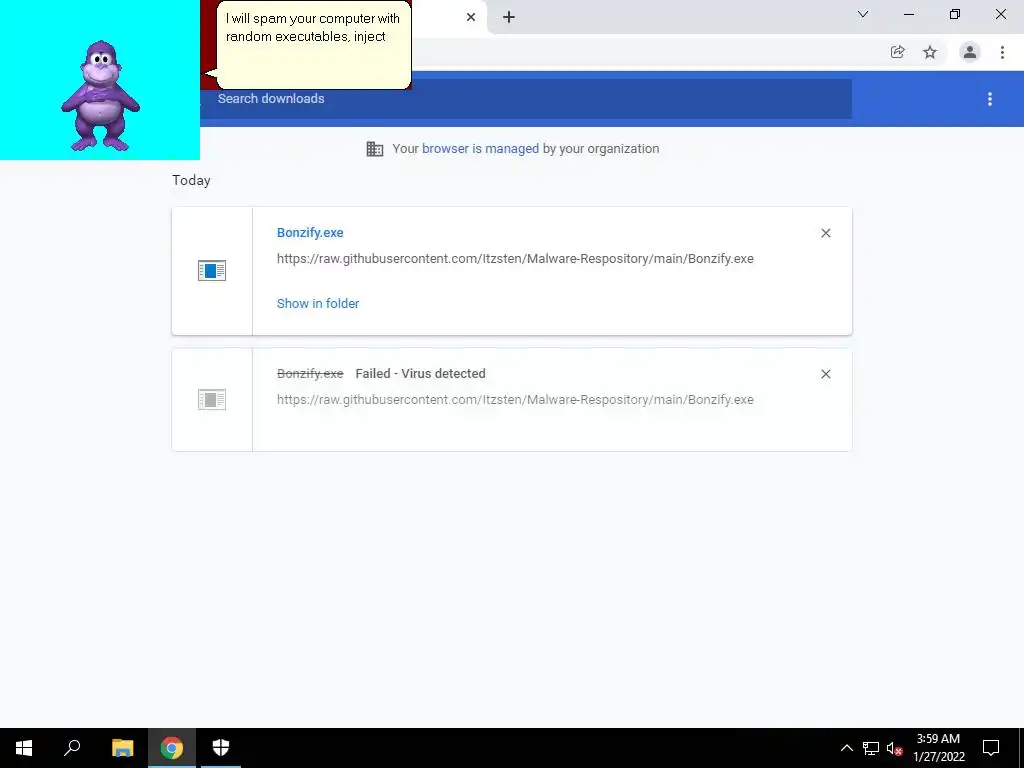Minimize the Chrome window

point(908,14)
